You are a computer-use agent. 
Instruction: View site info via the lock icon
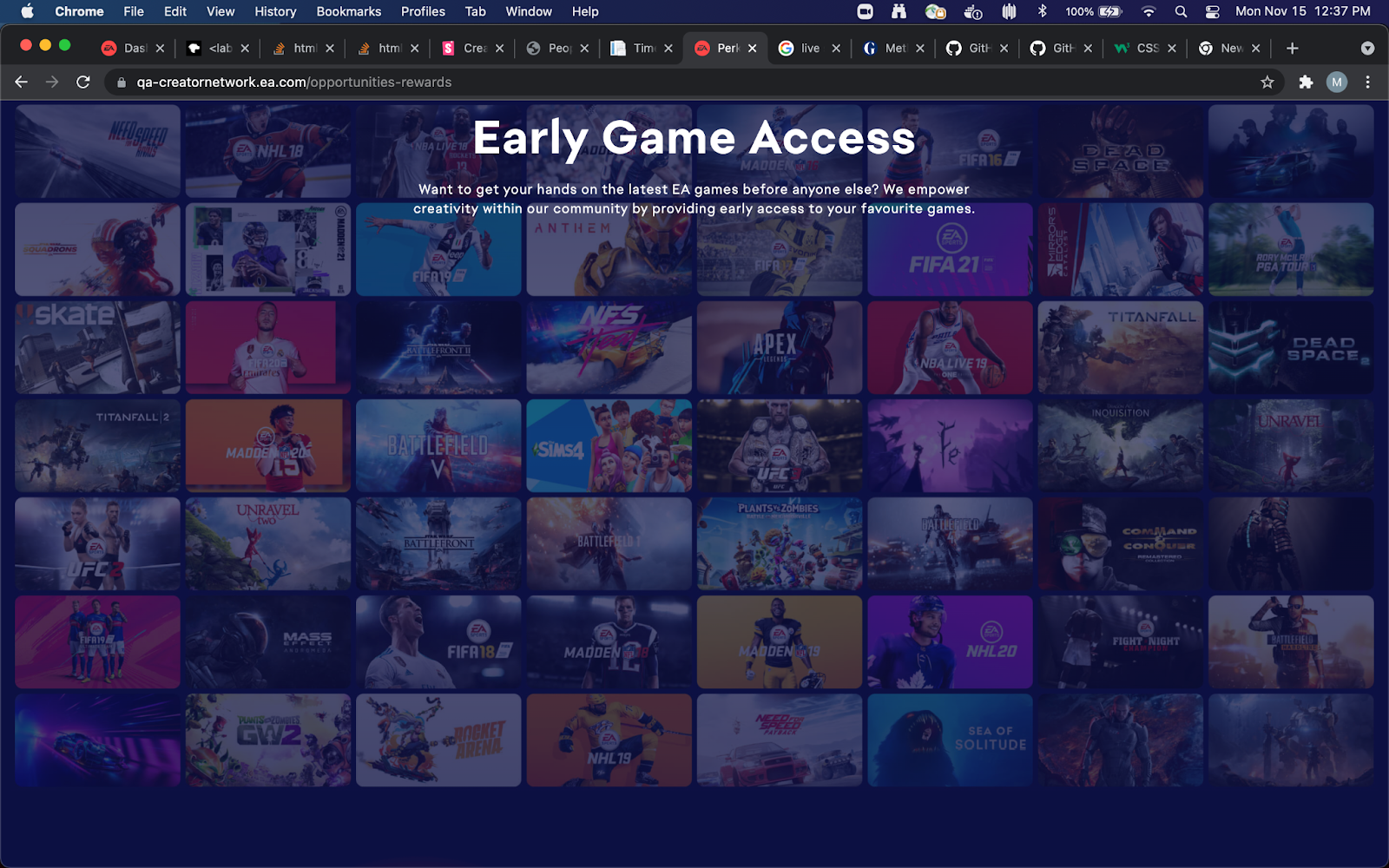[122, 82]
